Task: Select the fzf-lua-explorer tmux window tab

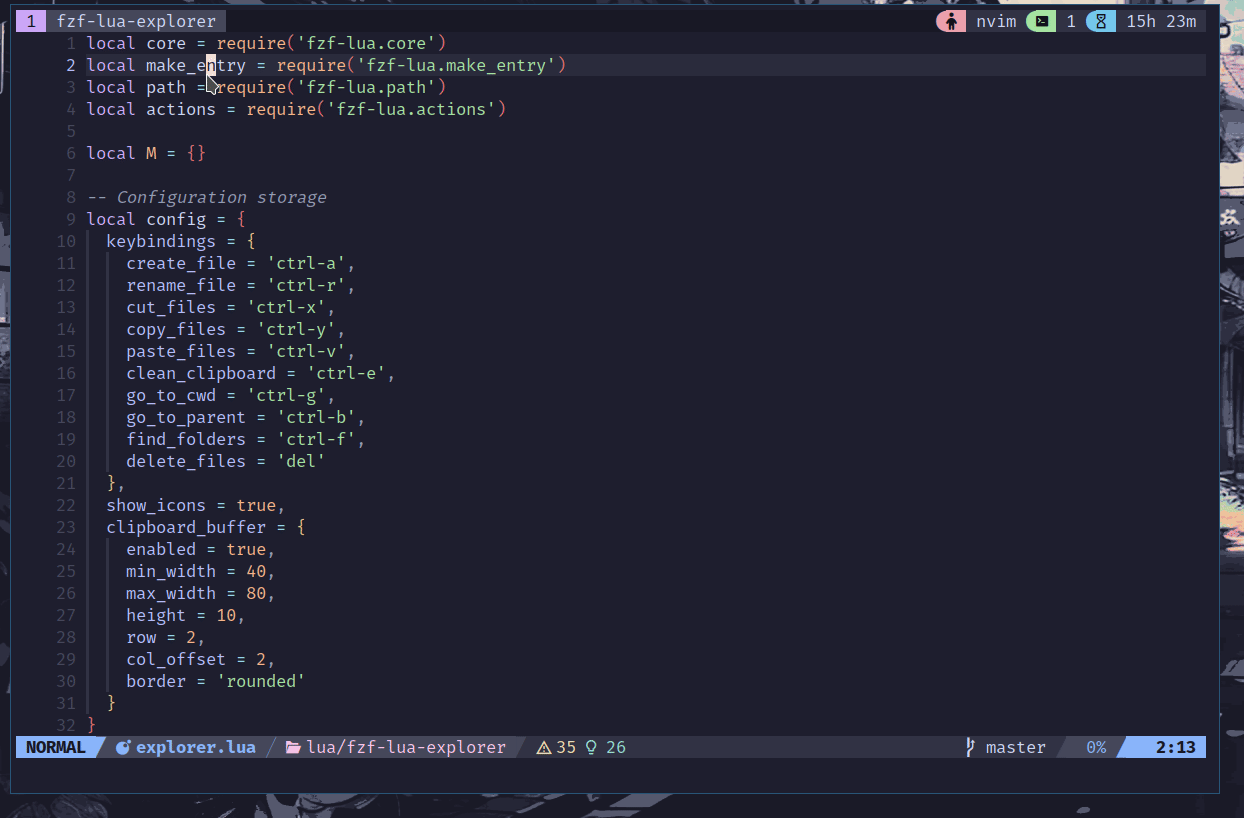Action: coord(136,21)
